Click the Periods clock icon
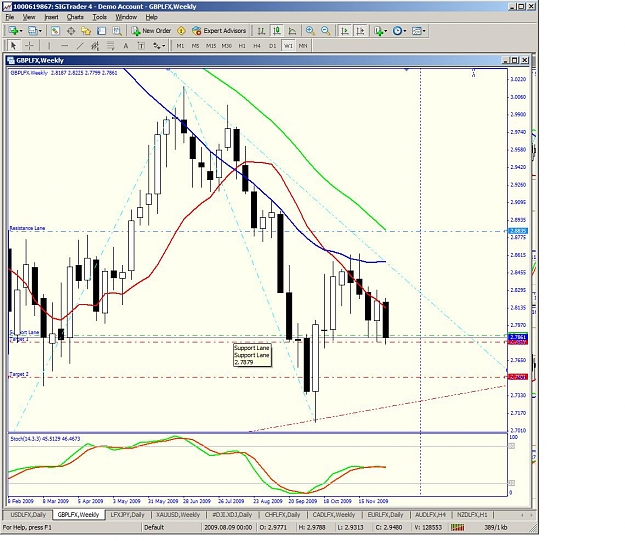Screen dimensions: 625x541 click(397, 31)
